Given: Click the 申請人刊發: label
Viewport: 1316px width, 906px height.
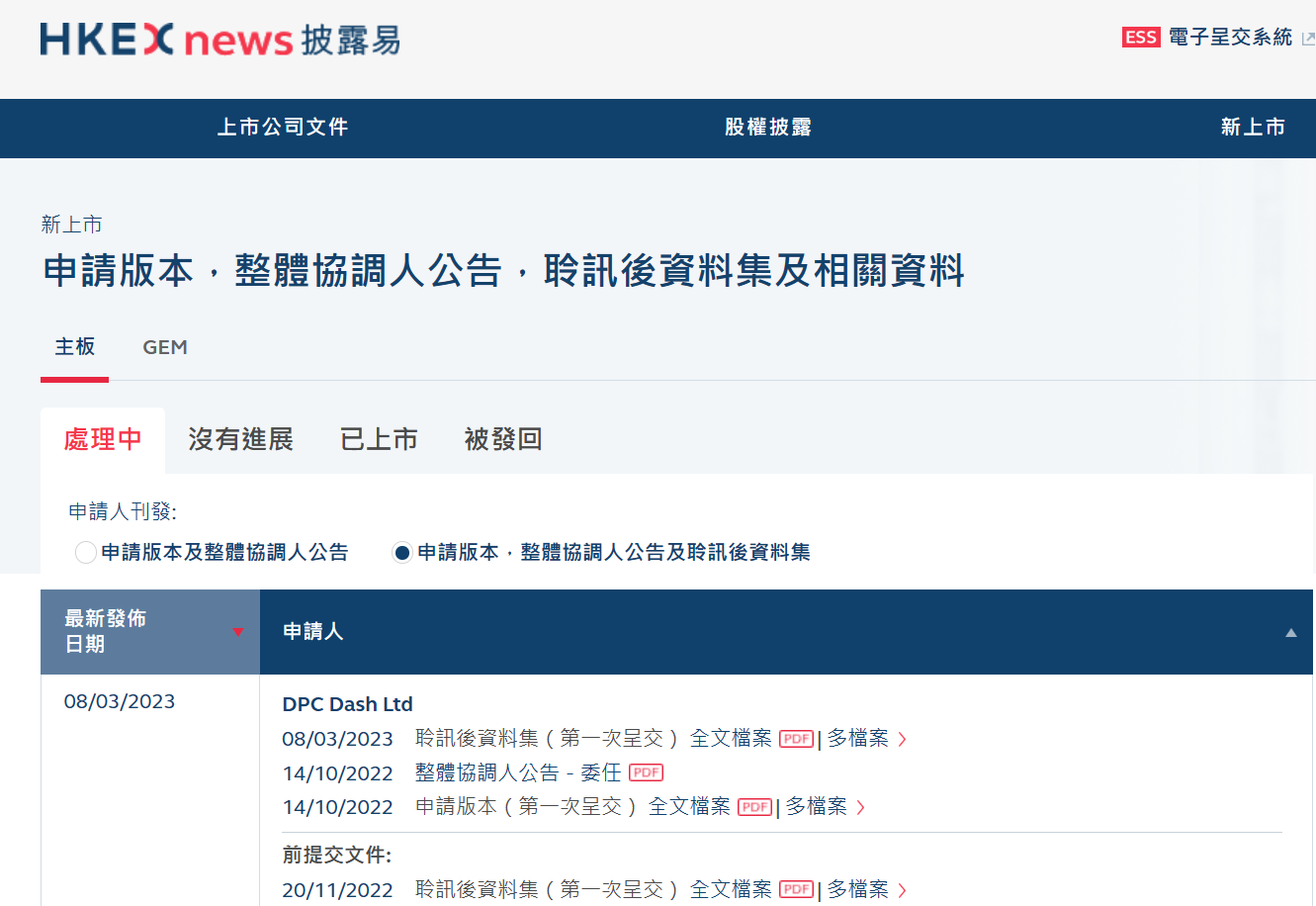Looking at the screenshot, I should click(x=123, y=511).
